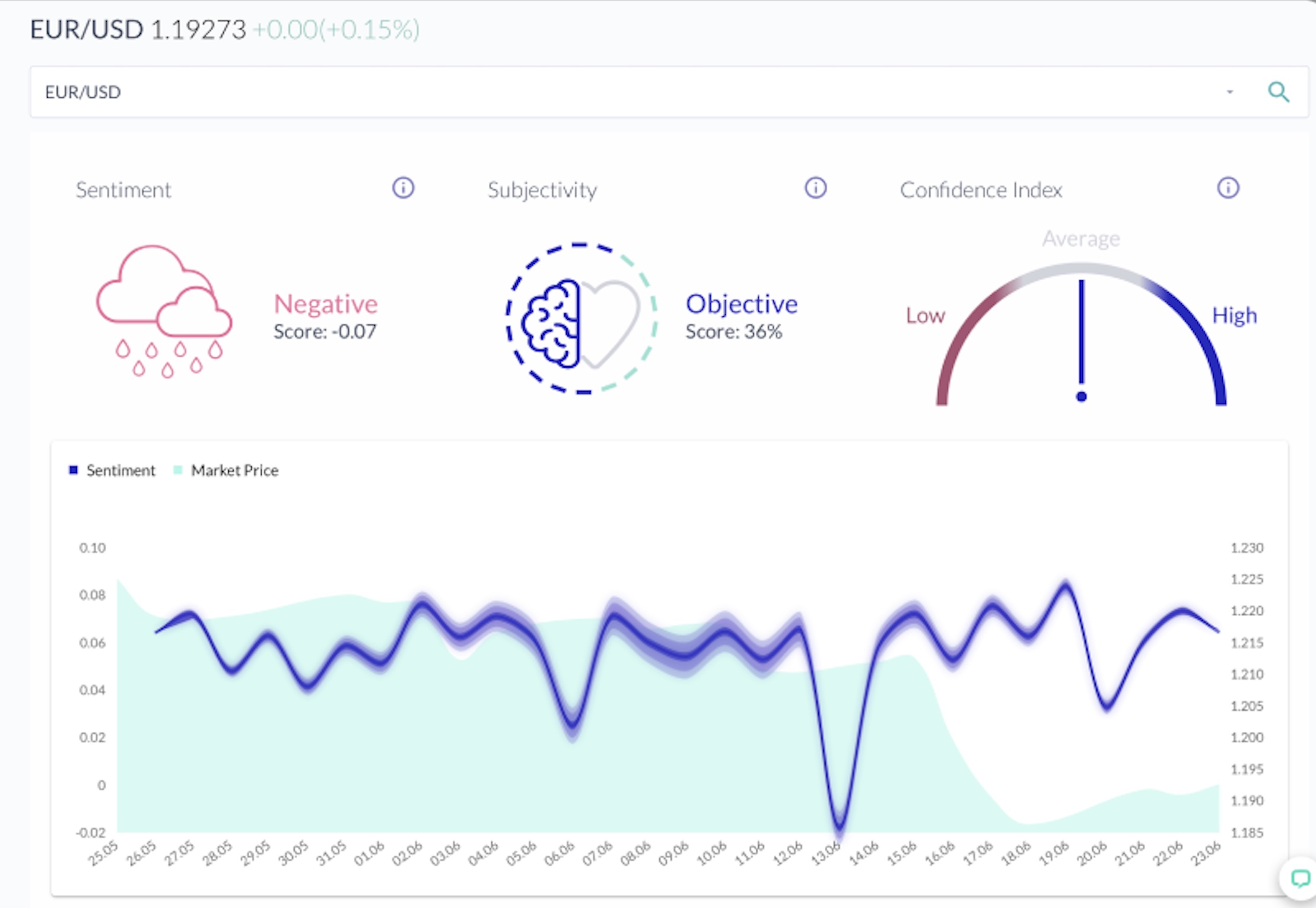Open the Confidence Index info icon

point(1228,188)
